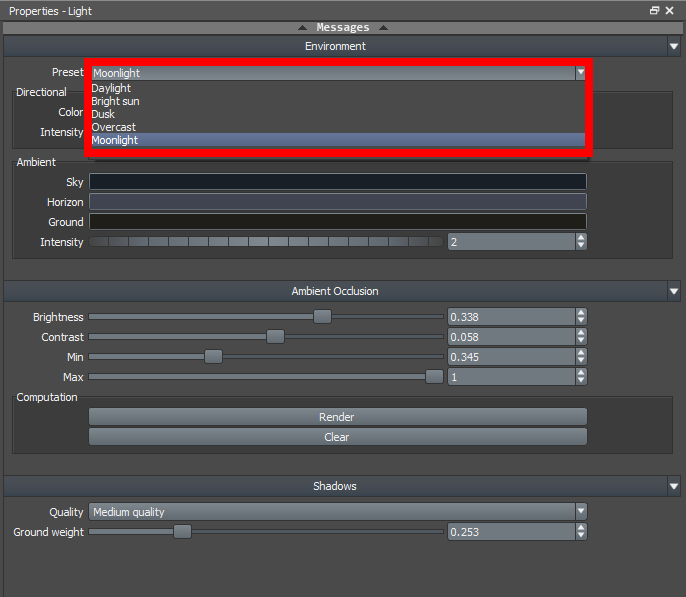Edit Ground weight value 0.253
The width and height of the screenshot is (686, 597).
pyautogui.click(x=511, y=532)
